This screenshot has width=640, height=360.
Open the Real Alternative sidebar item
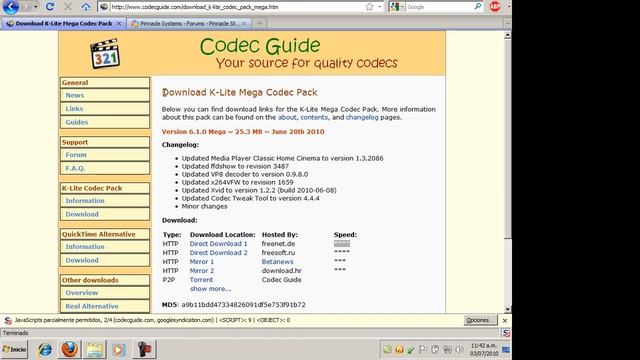point(105,306)
